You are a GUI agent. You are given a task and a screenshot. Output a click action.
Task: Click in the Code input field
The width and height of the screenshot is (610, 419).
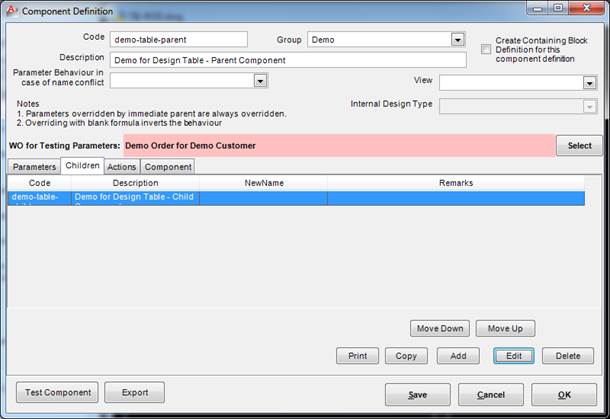pyautogui.click(x=178, y=39)
